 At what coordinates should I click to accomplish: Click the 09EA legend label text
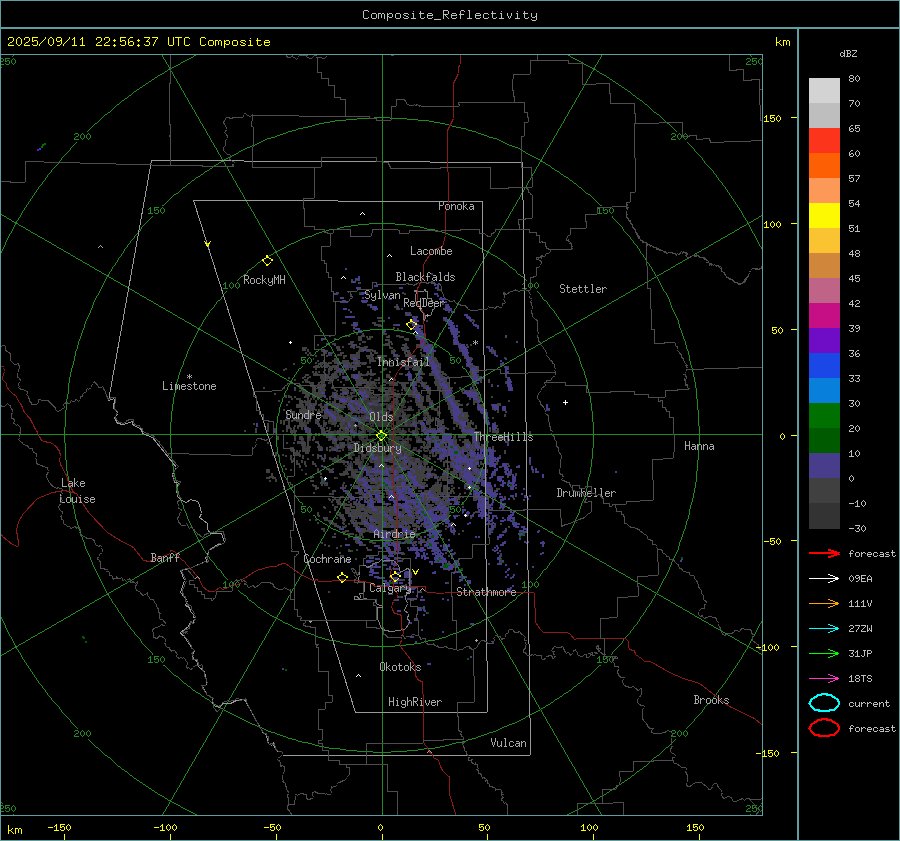(860, 579)
